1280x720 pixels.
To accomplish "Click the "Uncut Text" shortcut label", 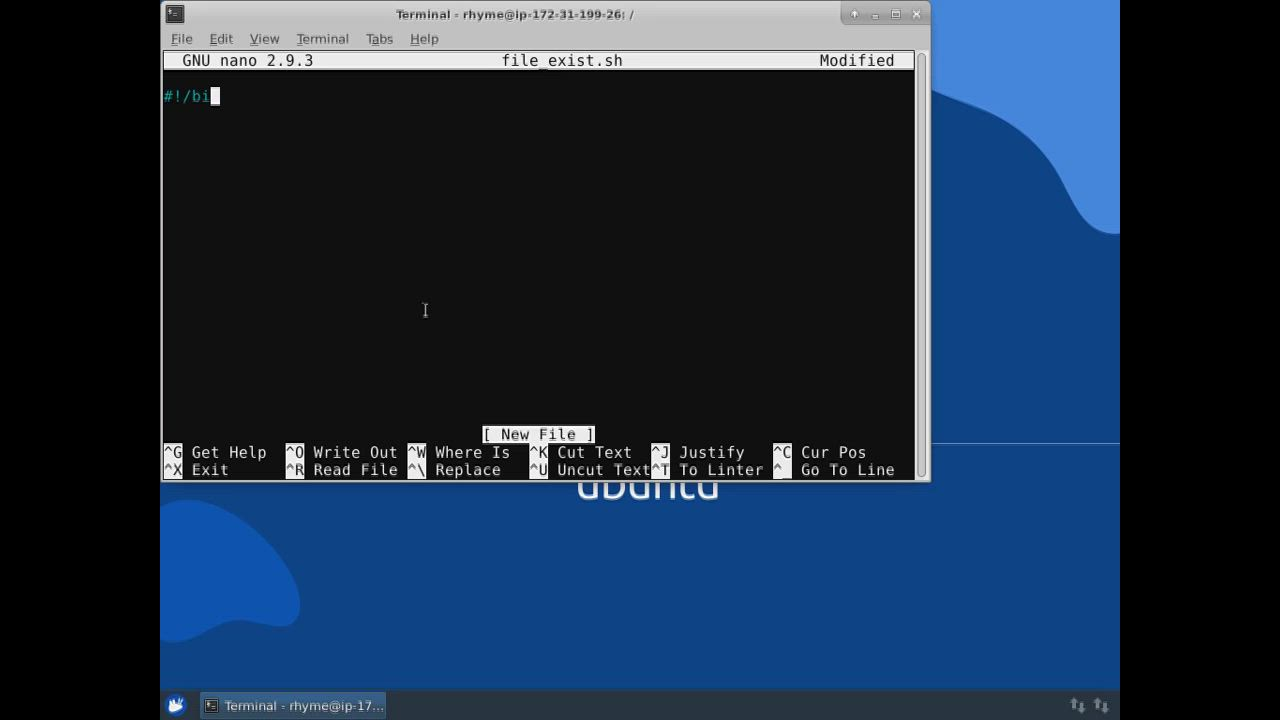I will [603, 470].
